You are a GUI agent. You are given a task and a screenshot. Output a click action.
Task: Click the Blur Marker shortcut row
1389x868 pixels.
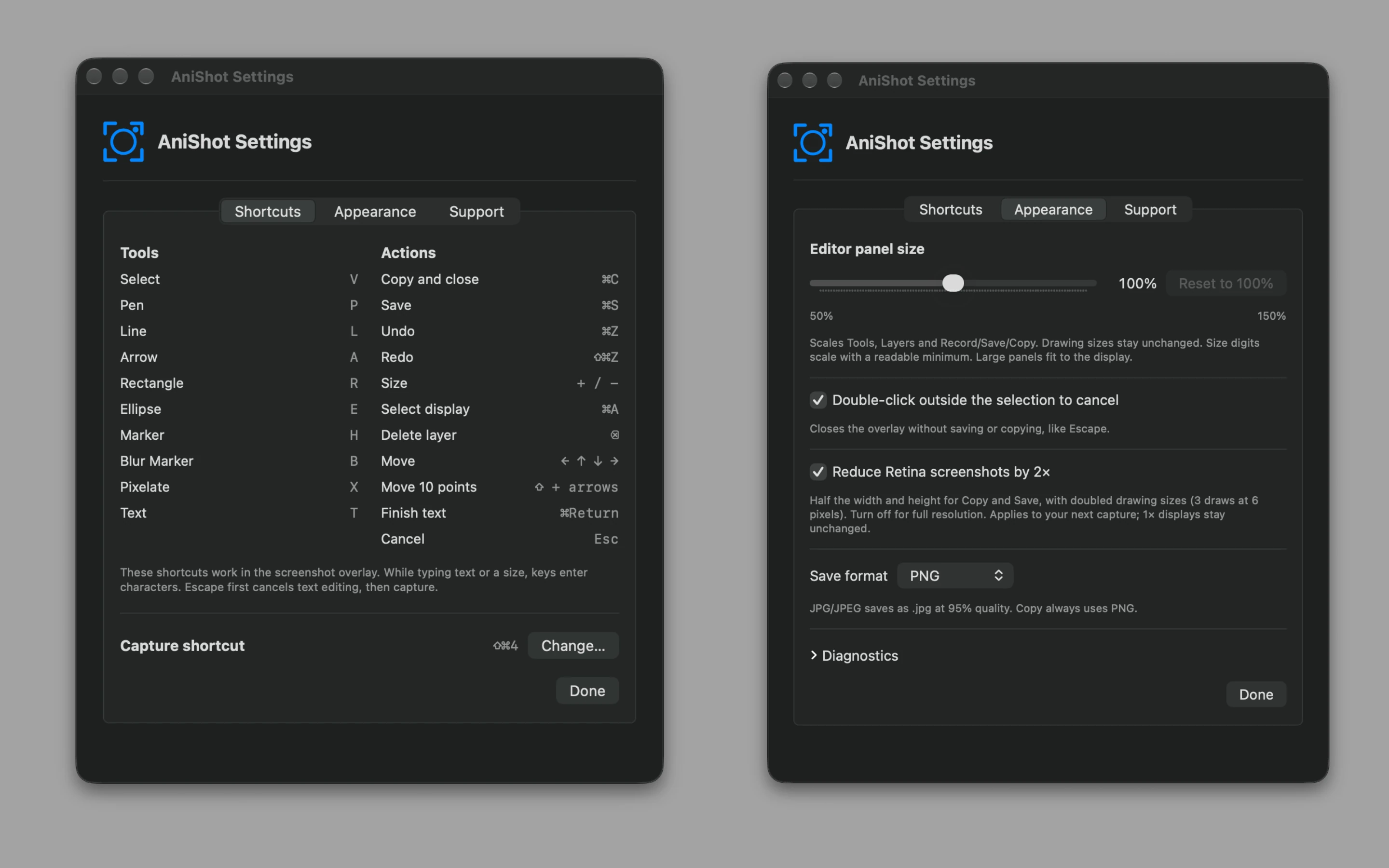coord(239,461)
